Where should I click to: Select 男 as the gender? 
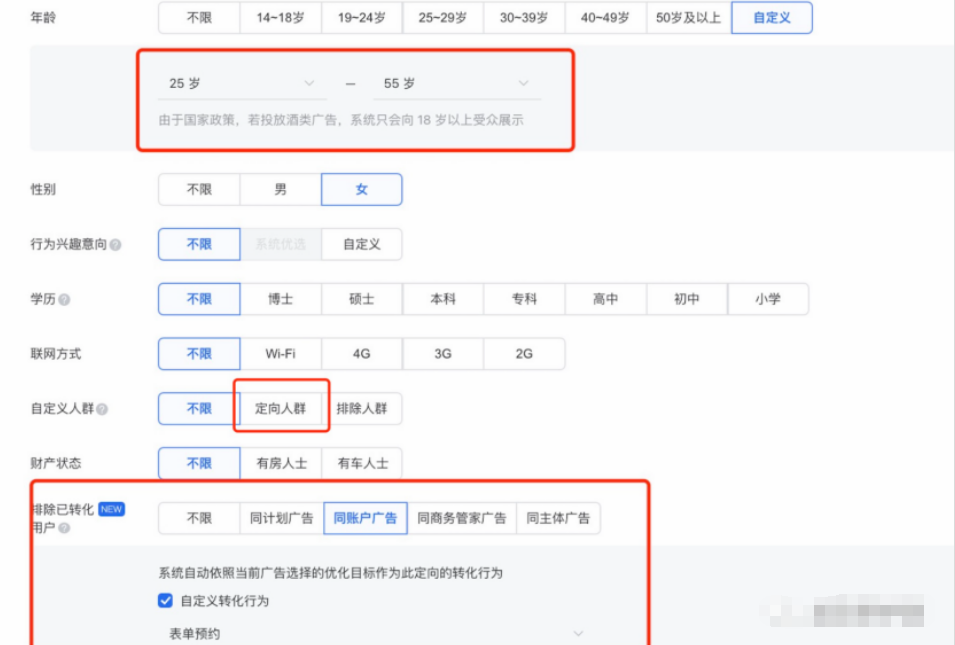click(x=281, y=189)
